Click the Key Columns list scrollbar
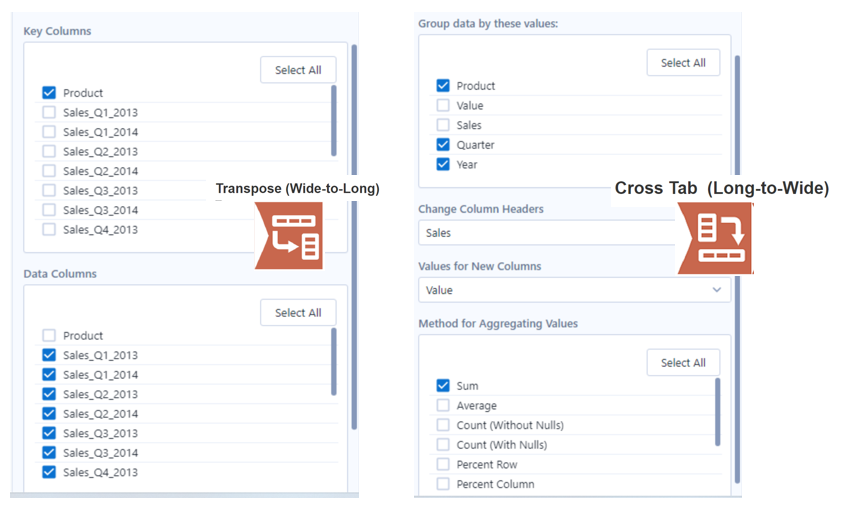The height and width of the screenshot is (509, 846). click(x=333, y=120)
